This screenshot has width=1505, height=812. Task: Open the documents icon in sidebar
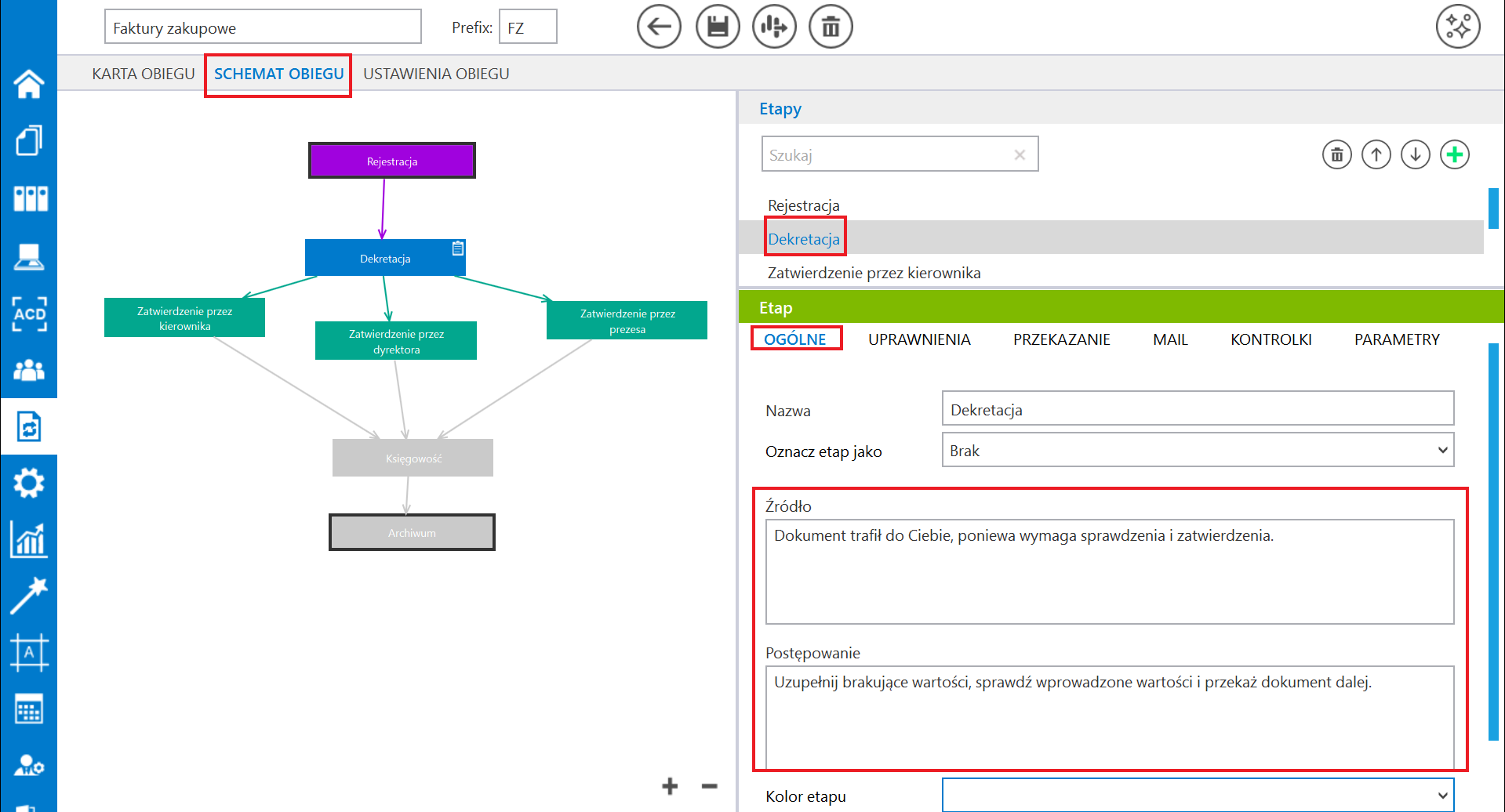pos(29,141)
